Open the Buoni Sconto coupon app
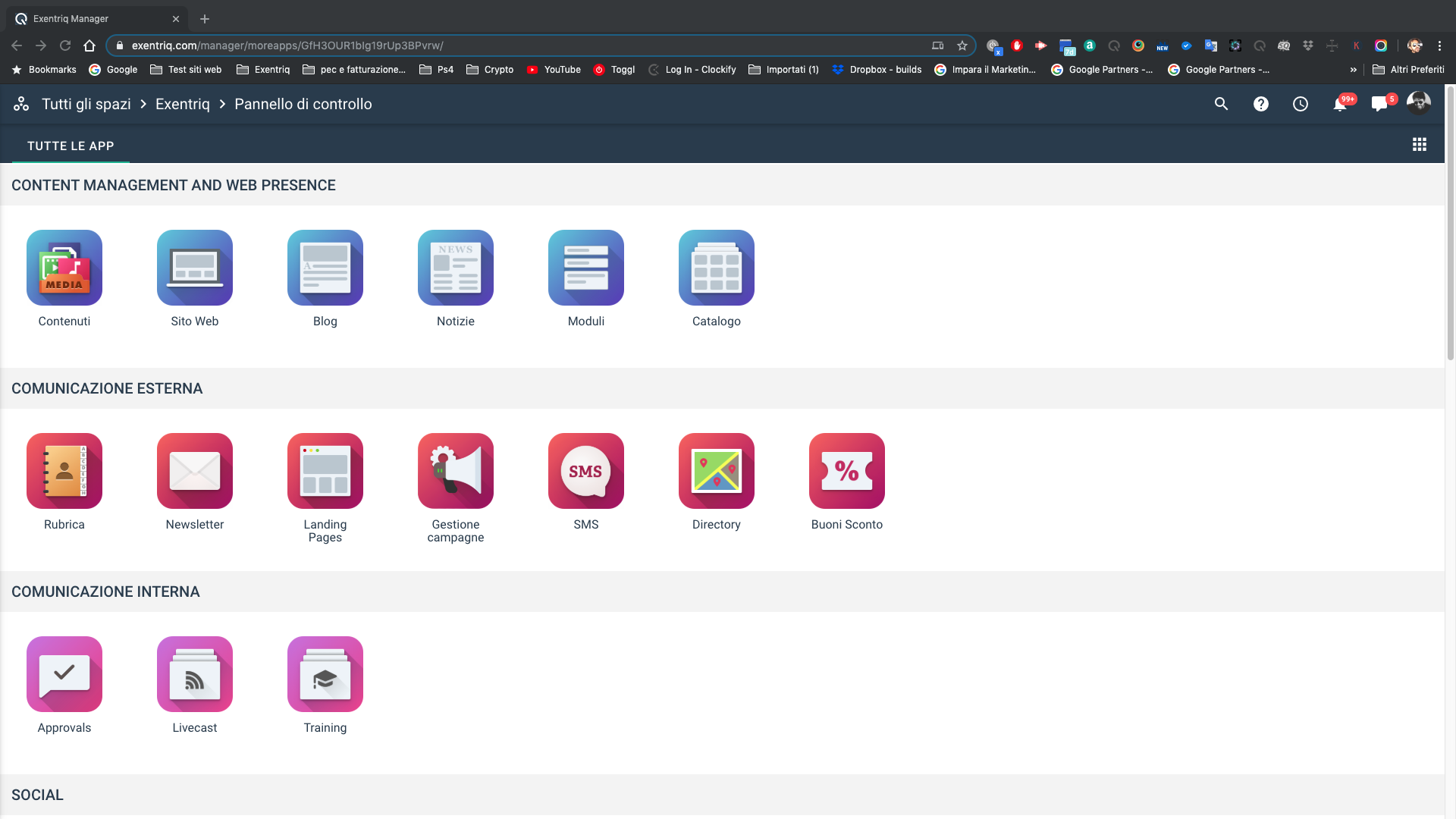The height and width of the screenshot is (819, 1456). coord(847,471)
